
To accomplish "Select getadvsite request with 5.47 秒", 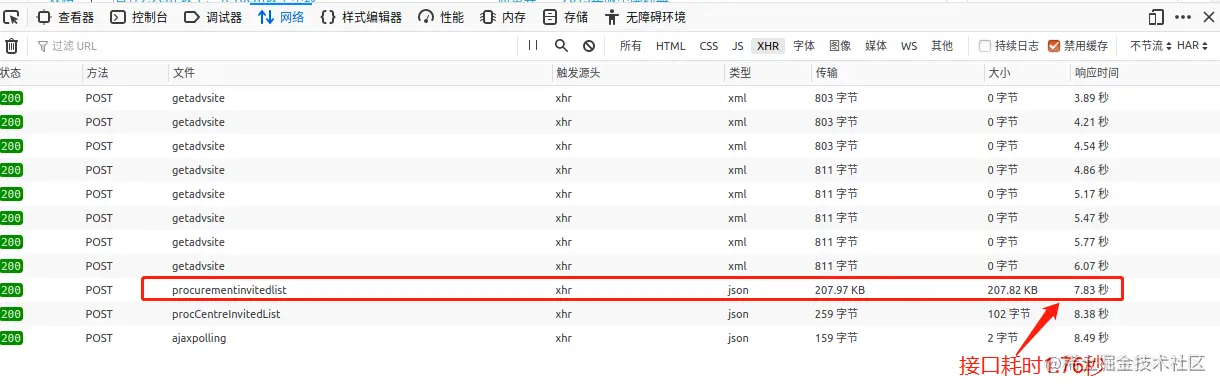I will point(610,218).
